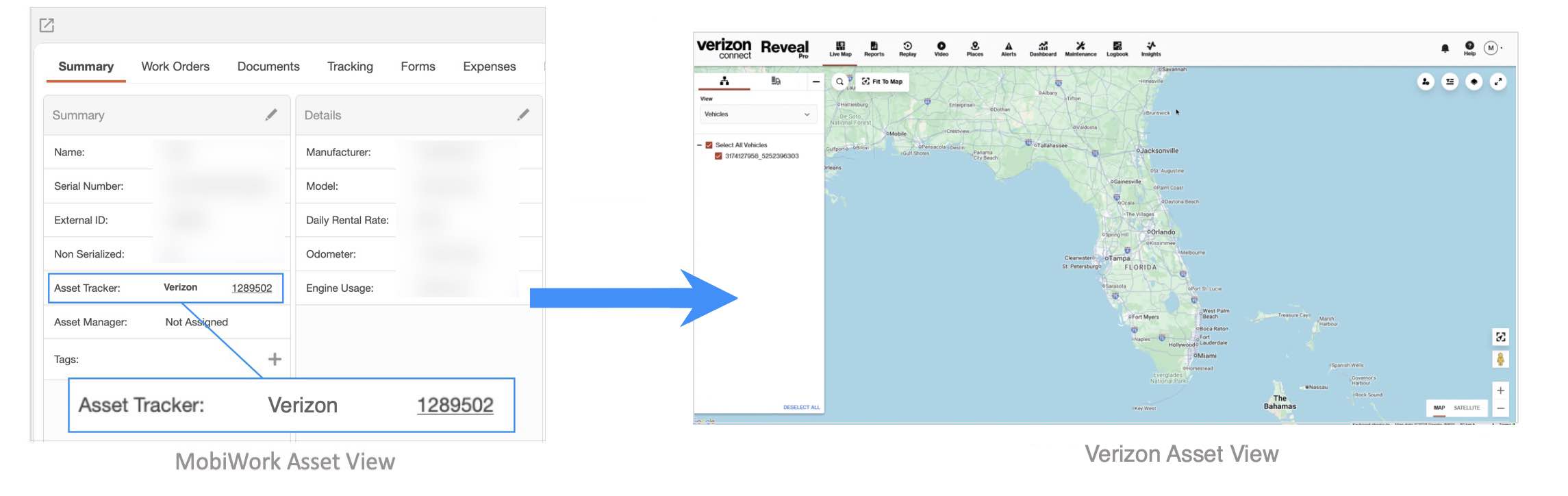Click the pop-out icon above asset tabs

coord(47,25)
